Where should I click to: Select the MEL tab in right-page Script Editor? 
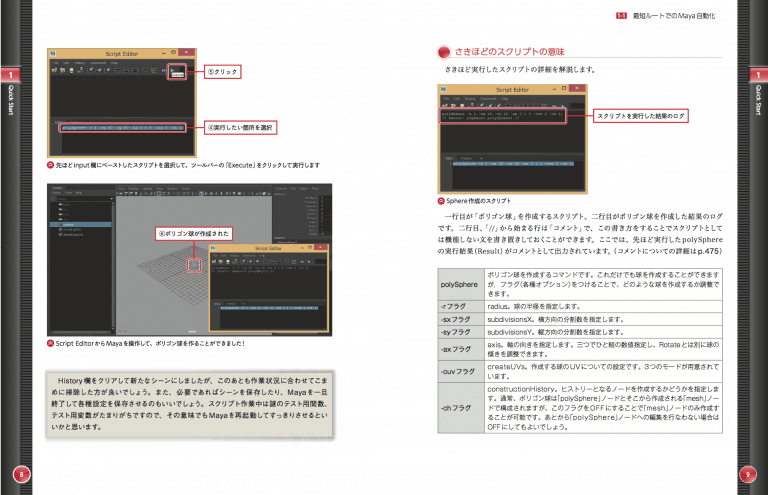coord(449,157)
